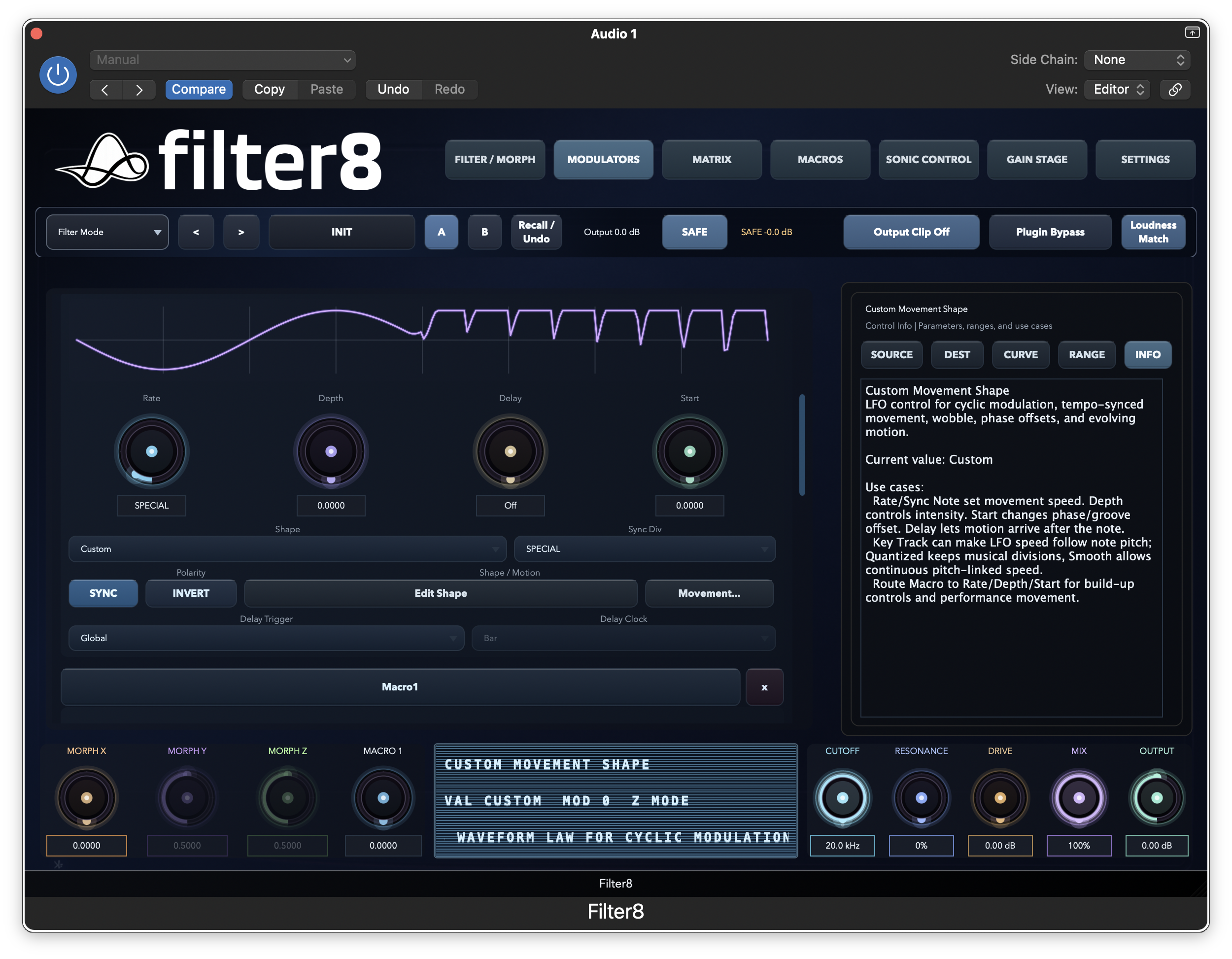Open the Manual preset dropdown
The image size is (1232, 959).
(222, 60)
